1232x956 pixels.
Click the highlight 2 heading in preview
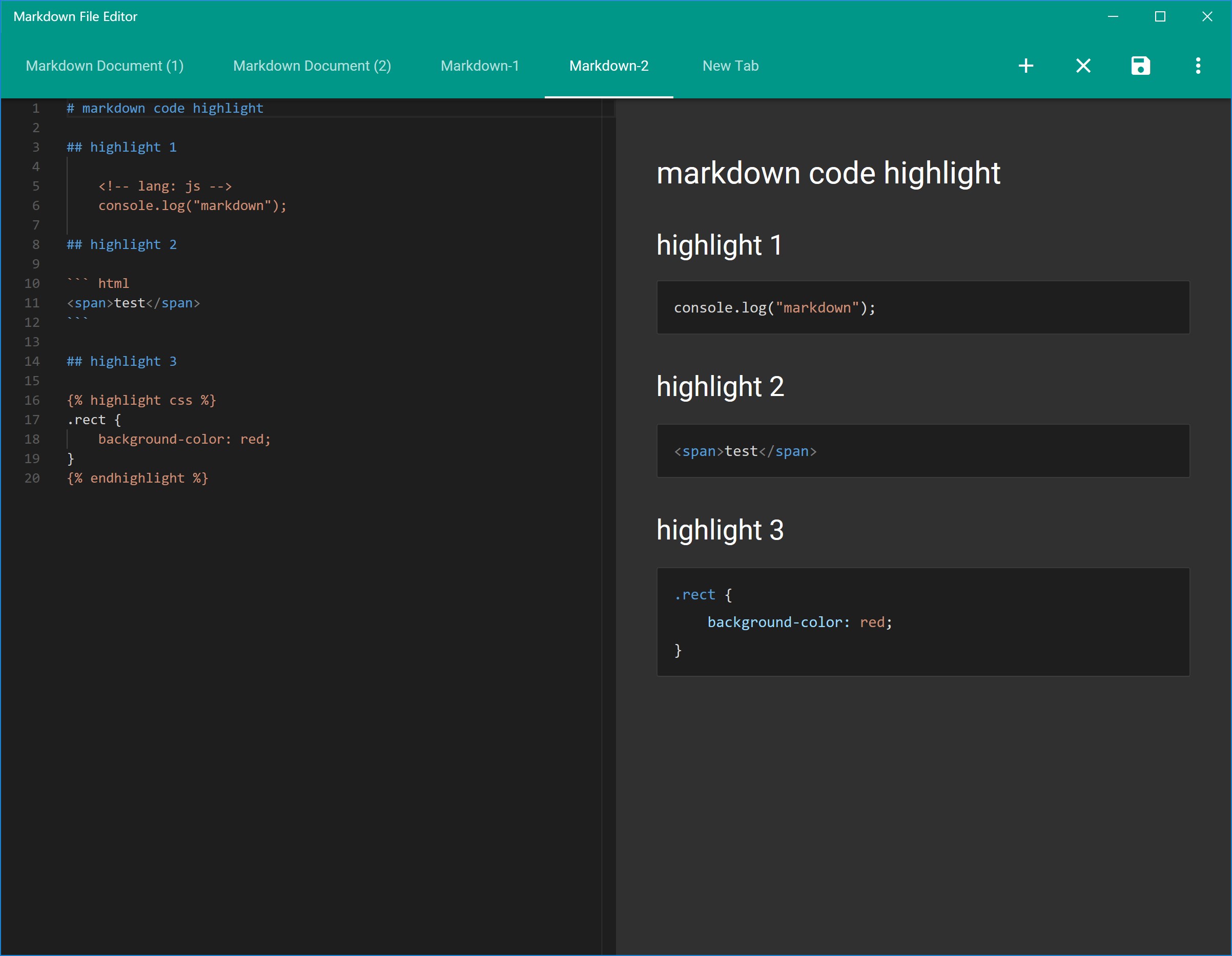(x=720, y=387)
